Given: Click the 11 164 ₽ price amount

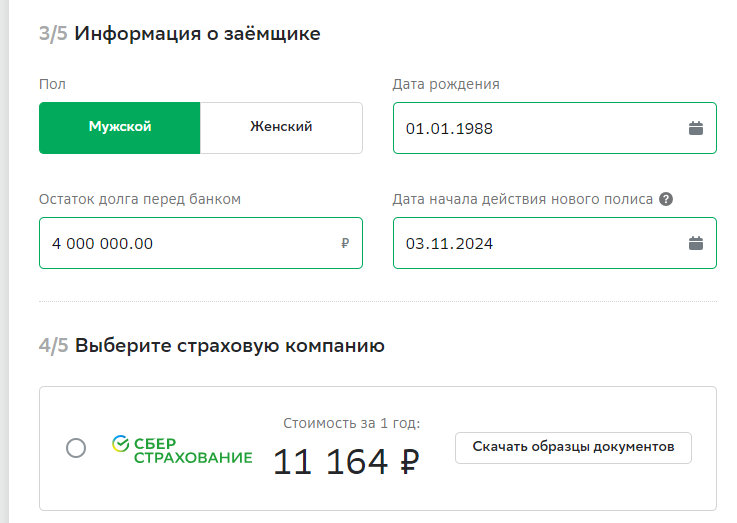Looking at the screenshot, I should [x=345, y=462].
